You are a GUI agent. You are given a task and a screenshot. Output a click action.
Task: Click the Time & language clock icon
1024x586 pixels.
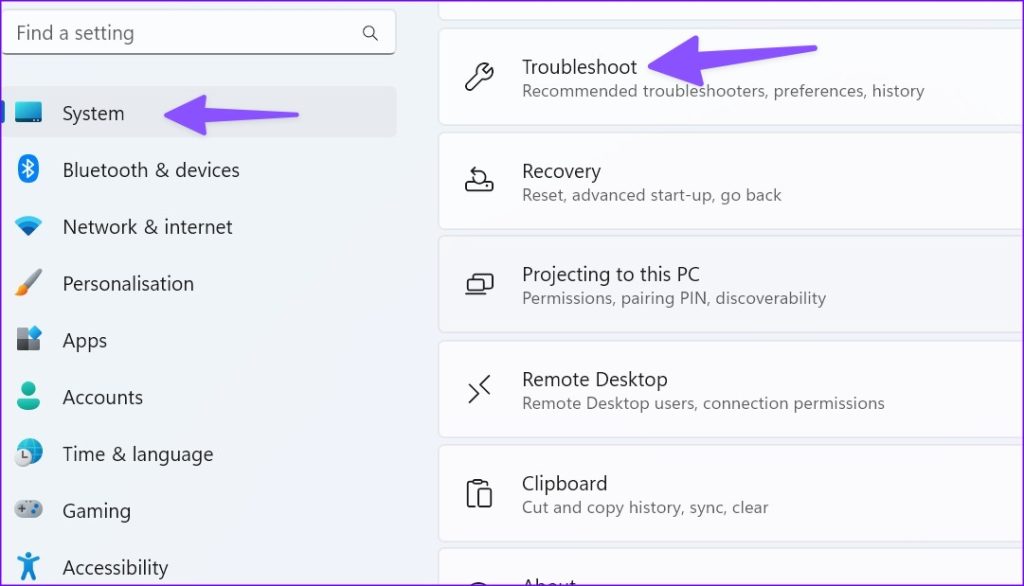click(29, 453)
